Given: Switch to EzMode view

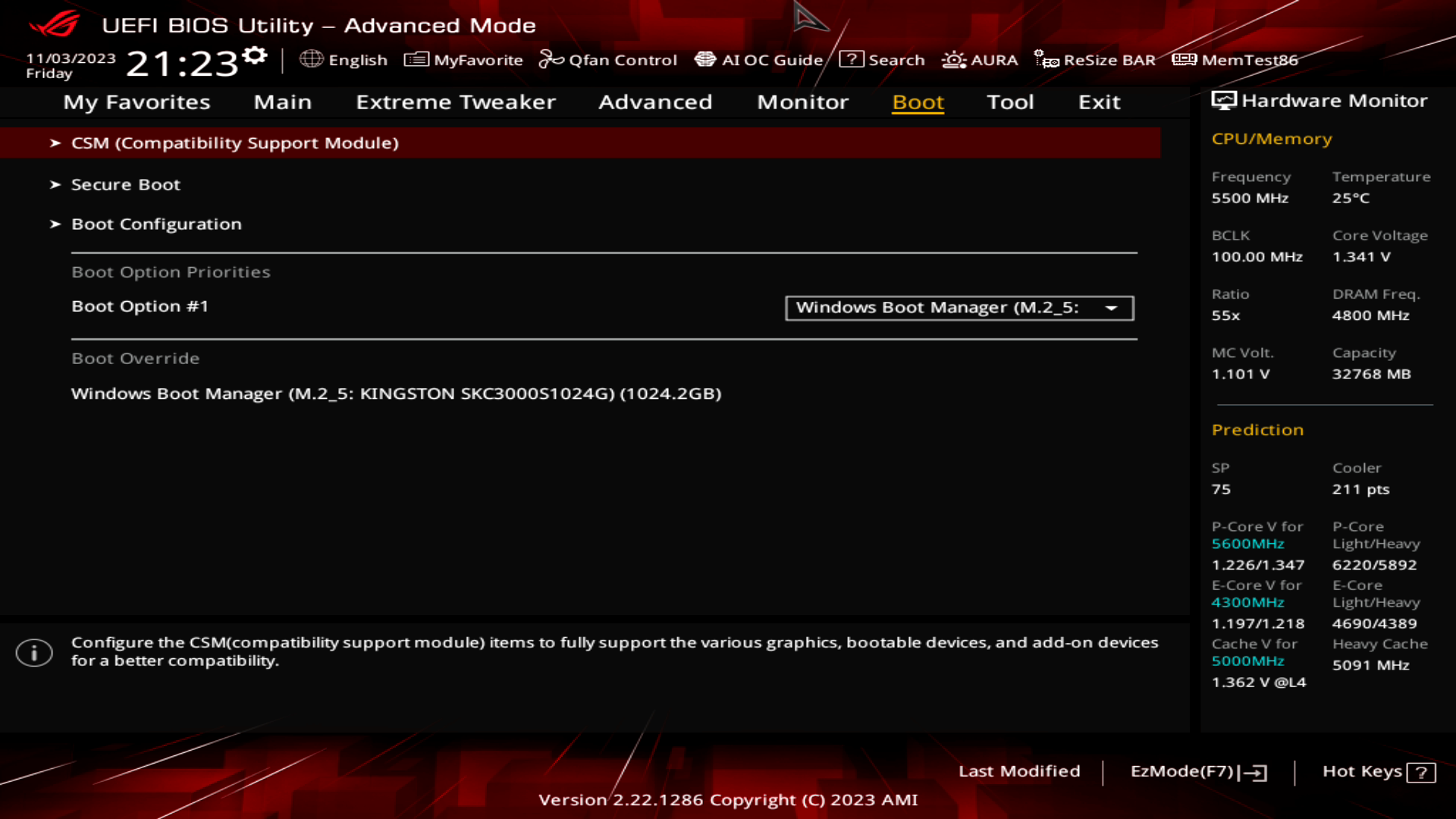Looking at the screenshot, I should click(x=1197, y=770).
